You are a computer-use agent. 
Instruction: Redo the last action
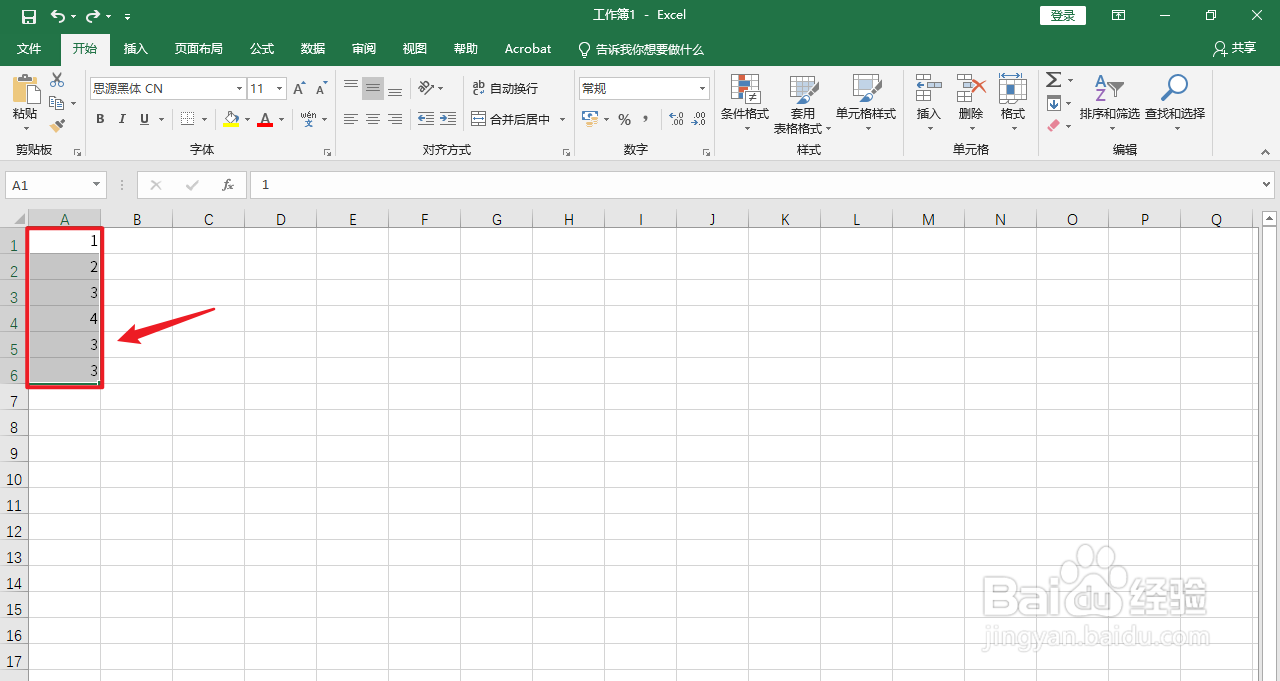point(93,16)
